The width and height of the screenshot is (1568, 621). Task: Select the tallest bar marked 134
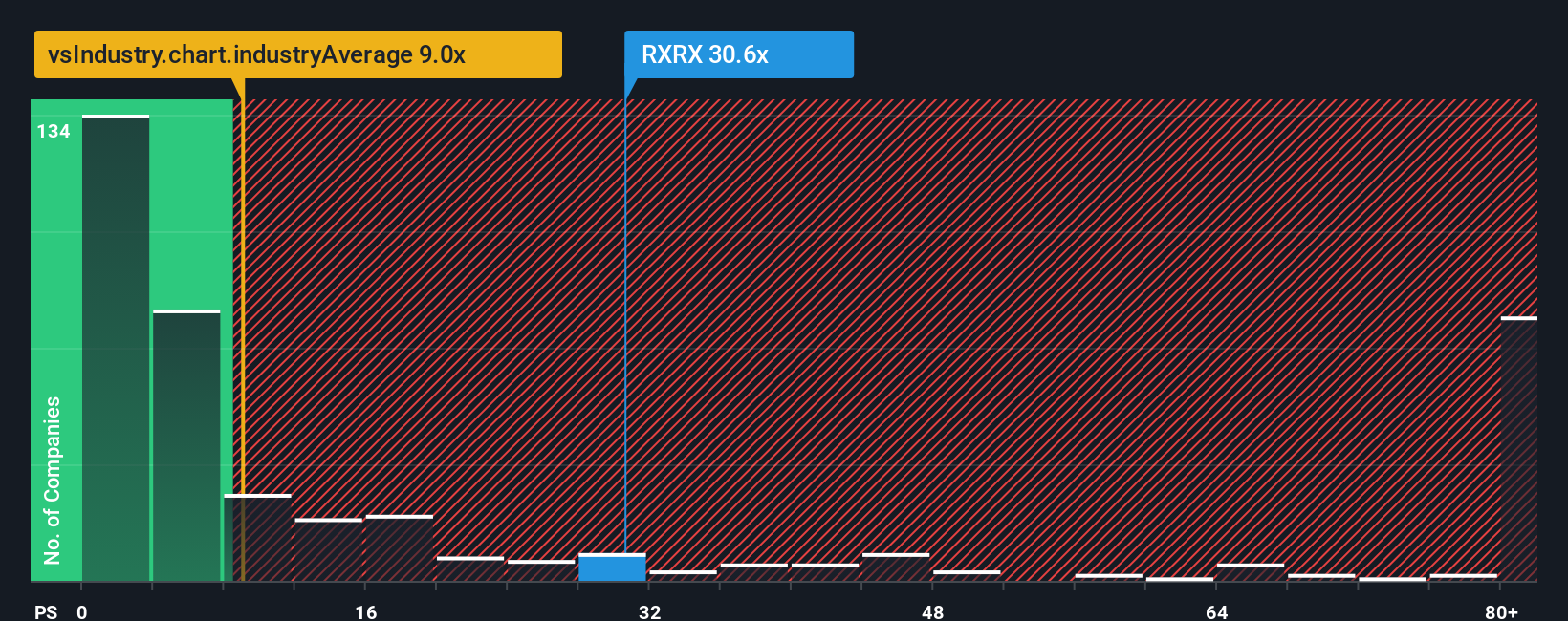tap(116, 348)
